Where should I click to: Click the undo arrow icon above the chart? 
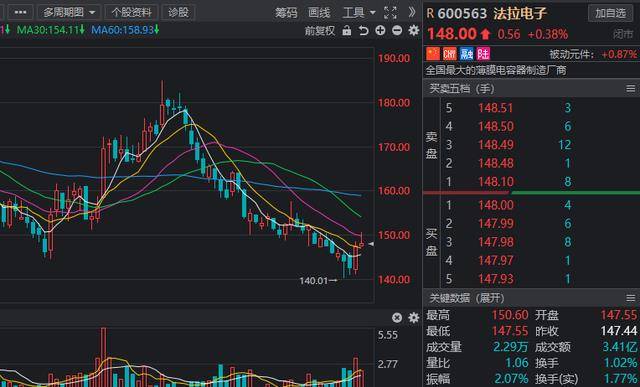tap(363, 31)
